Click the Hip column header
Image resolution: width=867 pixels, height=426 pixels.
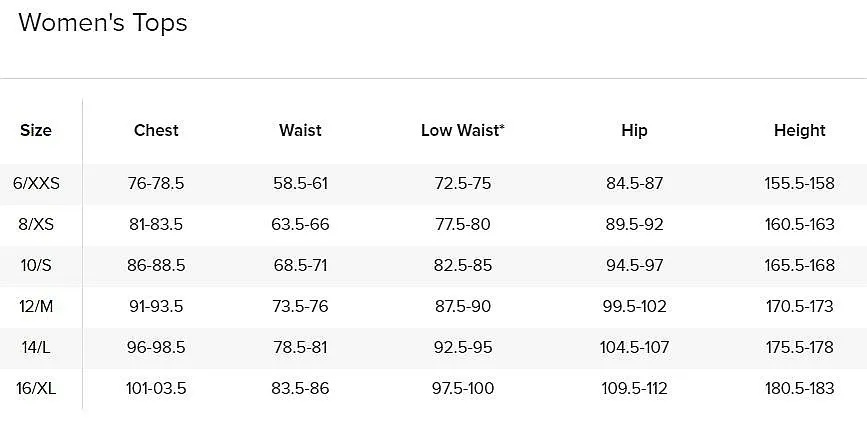pyautogui.click(x=634, y=131)
